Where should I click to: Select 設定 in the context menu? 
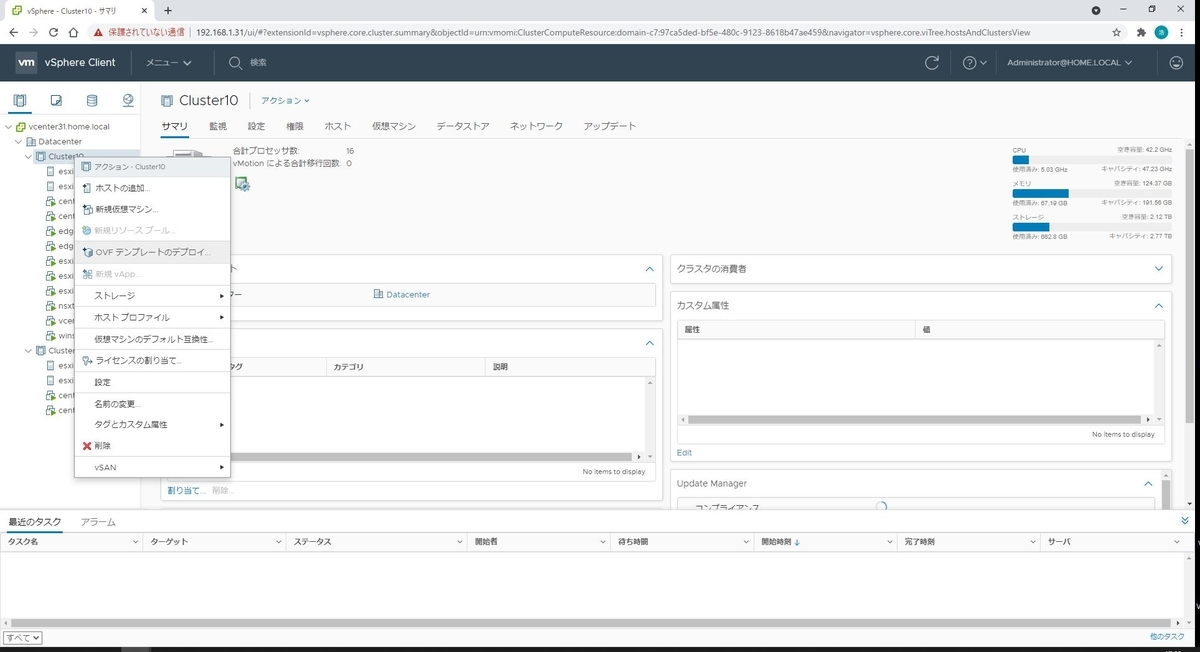pyautogui.click(x=152, y=382)
